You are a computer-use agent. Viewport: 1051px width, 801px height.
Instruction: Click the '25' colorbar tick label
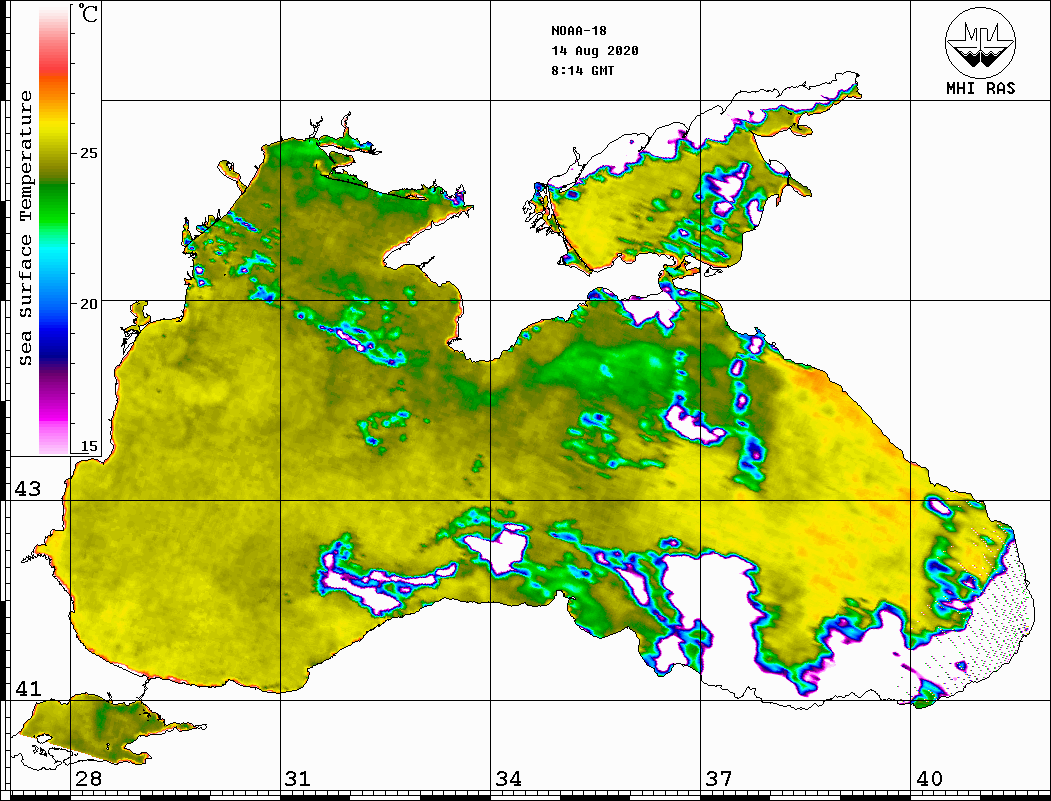pos(88,153)
